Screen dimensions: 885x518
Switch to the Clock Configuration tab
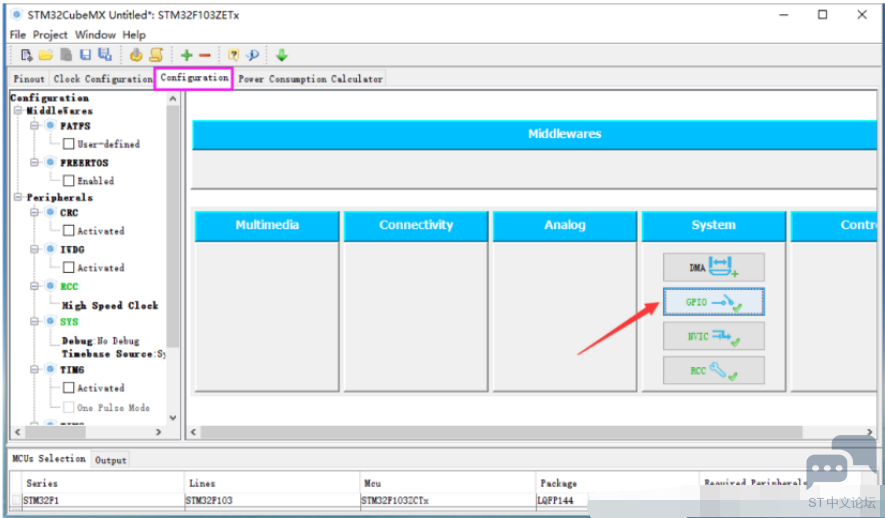coord(103,79)
